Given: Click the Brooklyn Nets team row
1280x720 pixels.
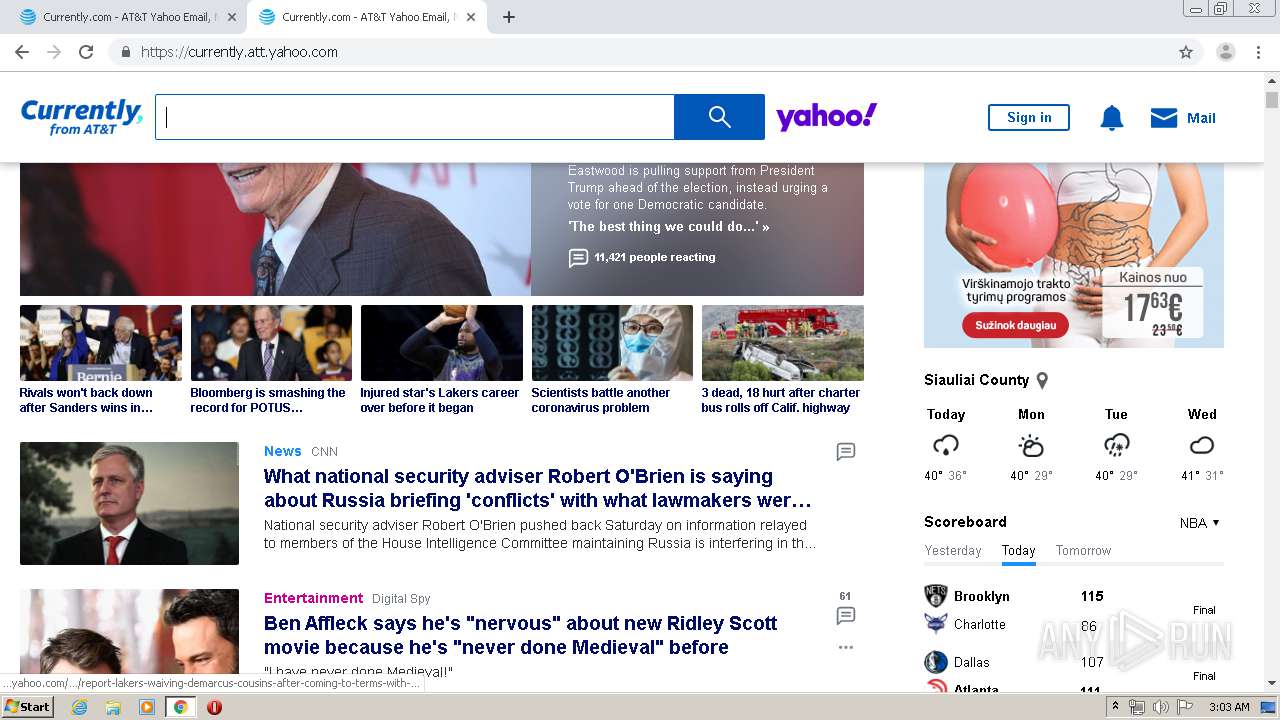Looking at the screenshot, I should pyautogui.click(x=1015, y=596).
